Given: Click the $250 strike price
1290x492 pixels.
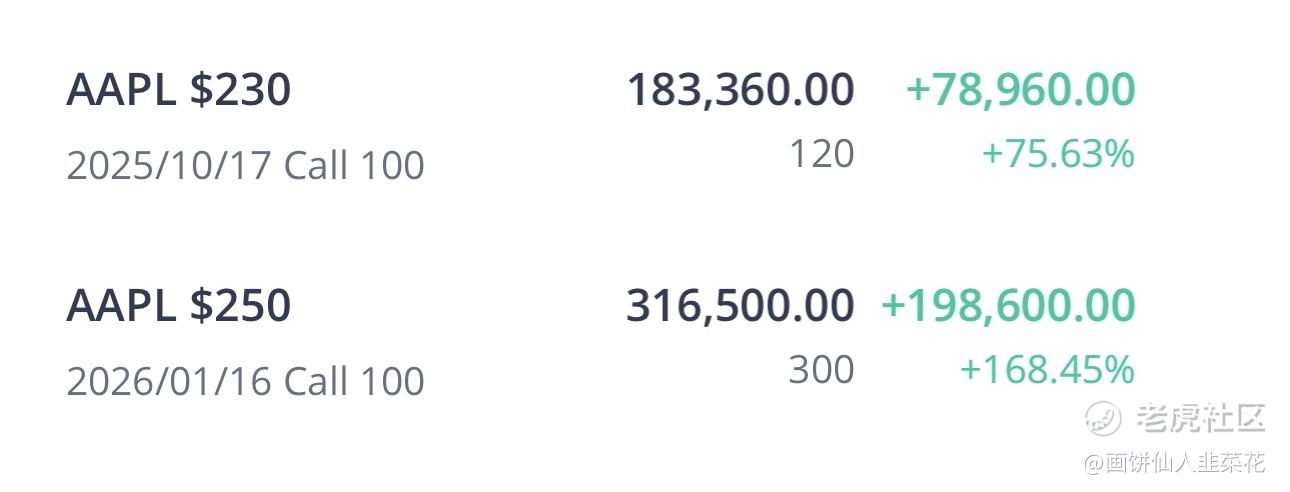Looking at the screenshot, I should pyautogui.click(x=240, y=306).
